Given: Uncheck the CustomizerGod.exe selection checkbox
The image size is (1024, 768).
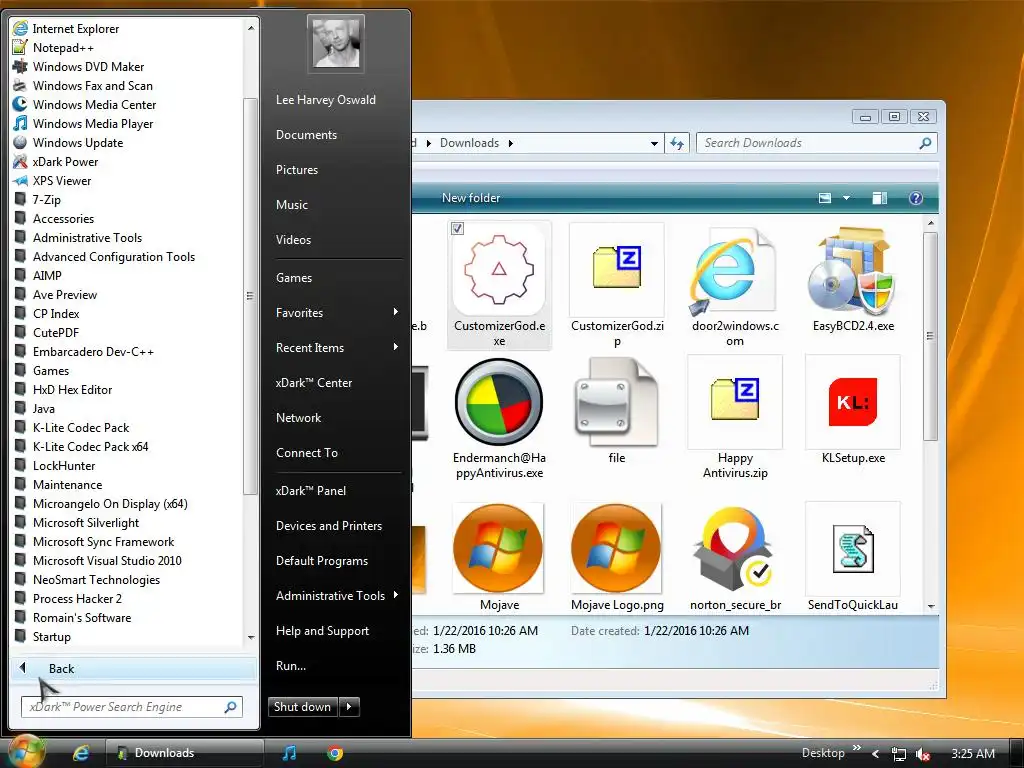Looking at the screenshot, I should coord(458,228).
